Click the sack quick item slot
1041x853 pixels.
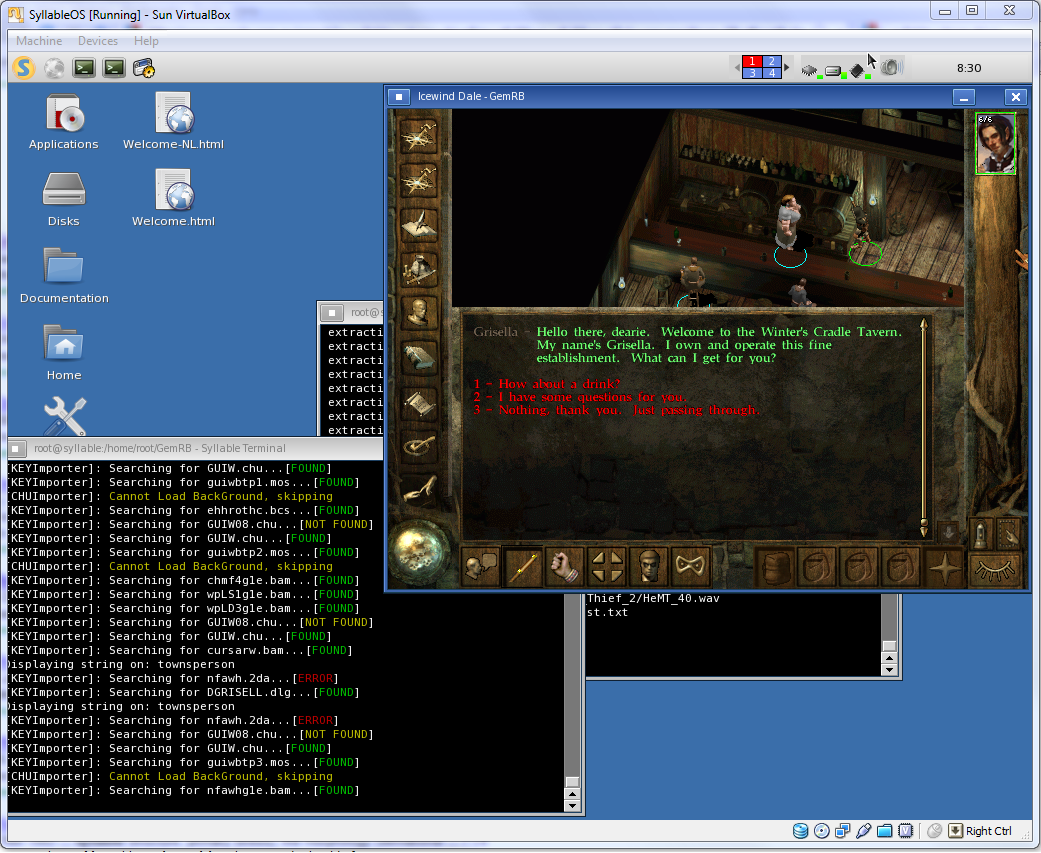pyautogui.click(x=775, y=568)
